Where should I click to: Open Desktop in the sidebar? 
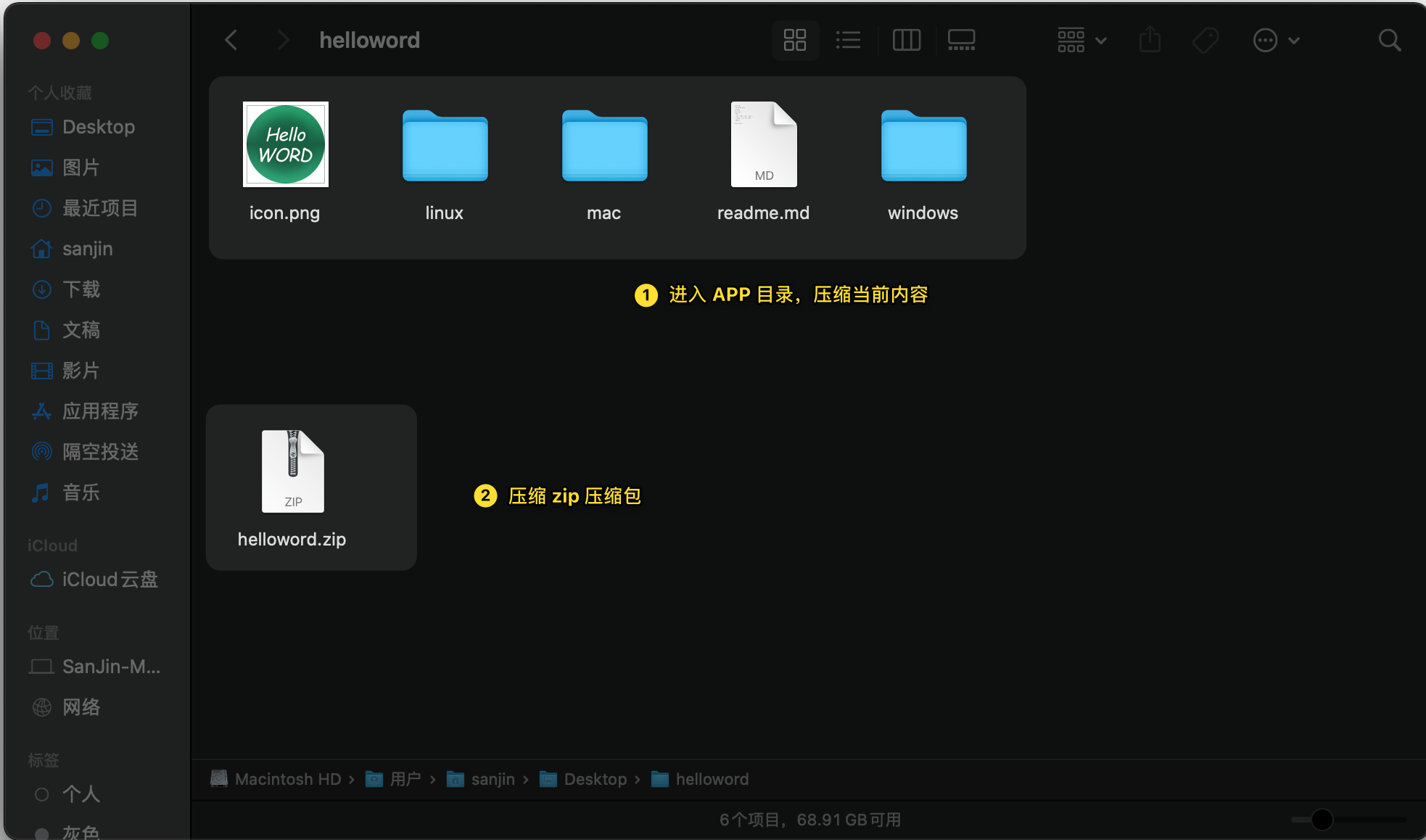tap(98, 127)
